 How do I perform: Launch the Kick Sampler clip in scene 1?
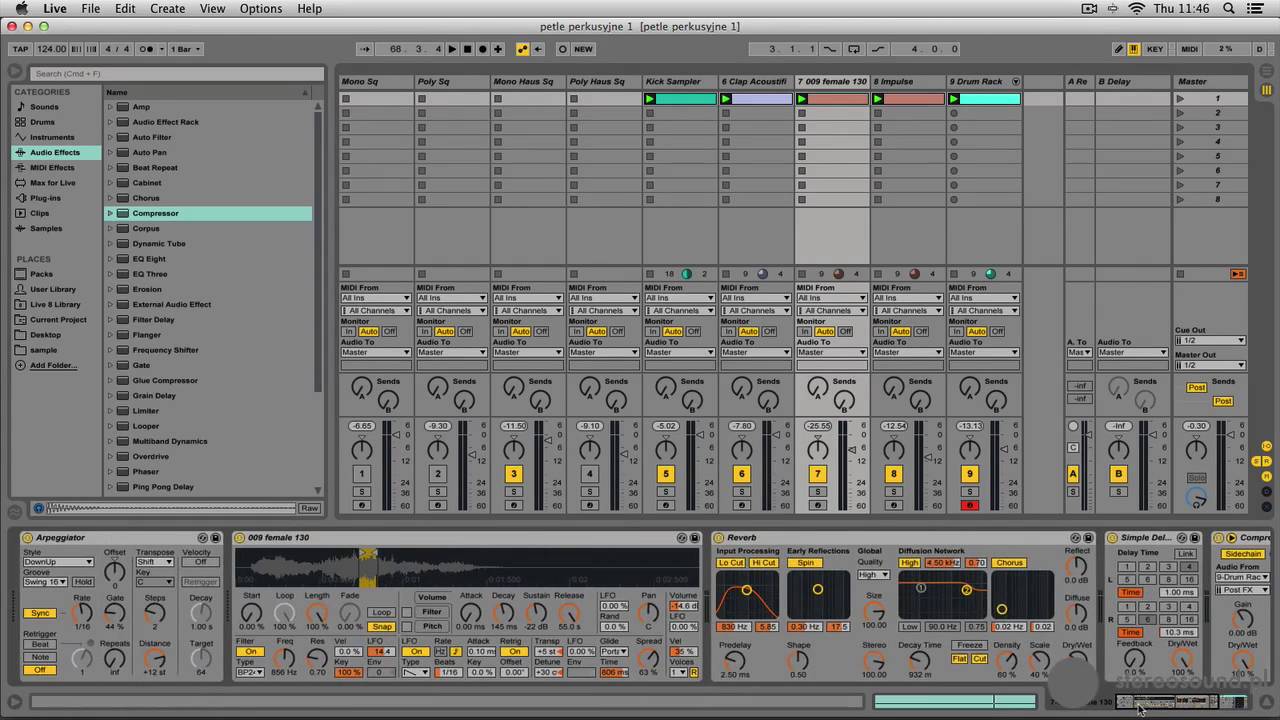pos(650,99)
